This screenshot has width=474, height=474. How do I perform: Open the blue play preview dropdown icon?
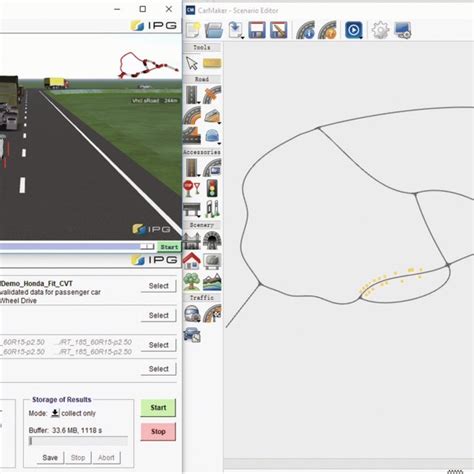(354, 30)
